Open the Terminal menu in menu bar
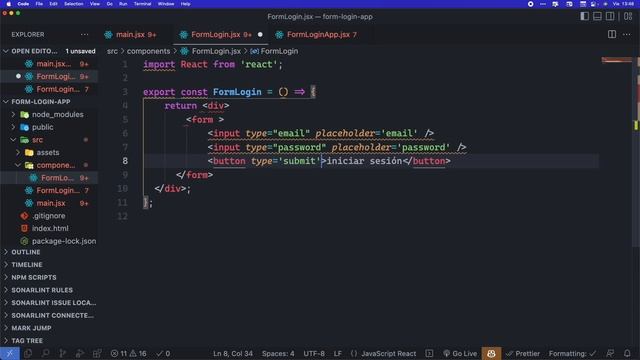 coord(142,4)
